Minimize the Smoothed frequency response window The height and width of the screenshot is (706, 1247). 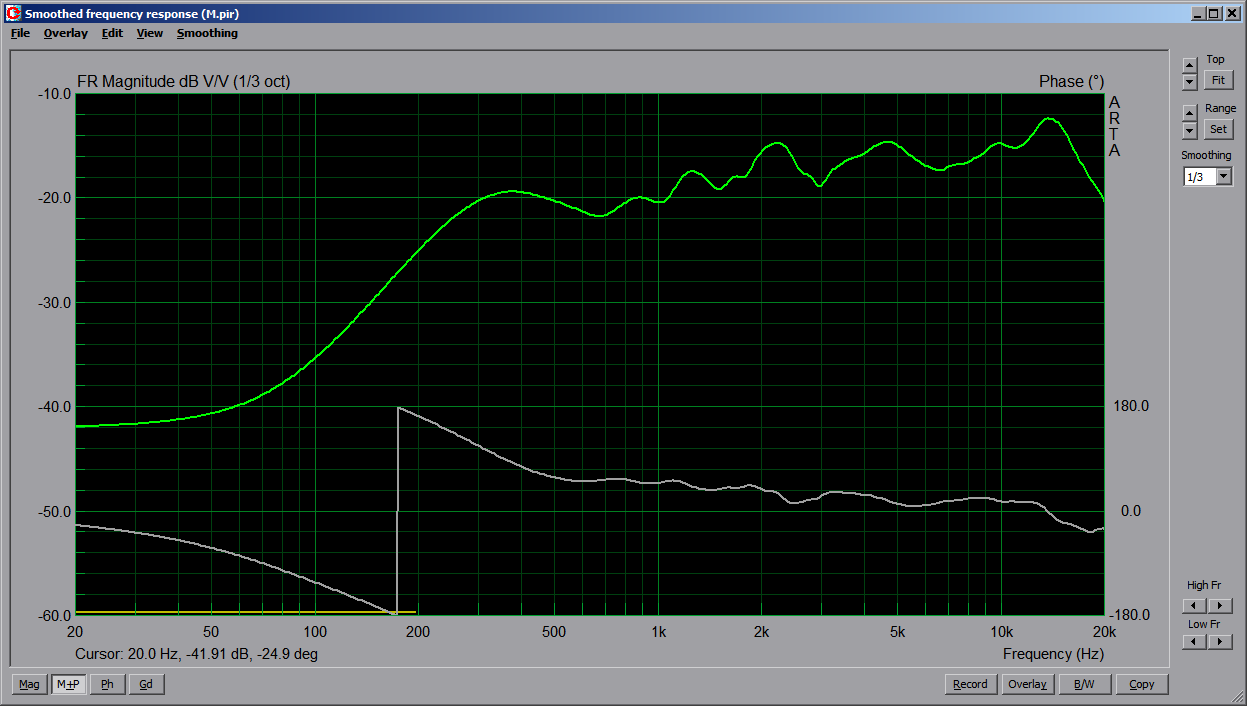[x=1198, y=14]
